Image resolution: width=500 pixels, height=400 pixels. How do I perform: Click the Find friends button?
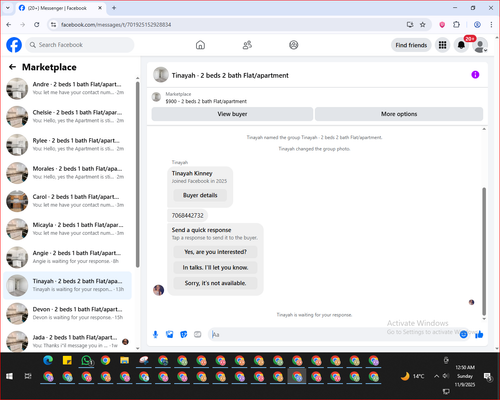tap(411, 45)
